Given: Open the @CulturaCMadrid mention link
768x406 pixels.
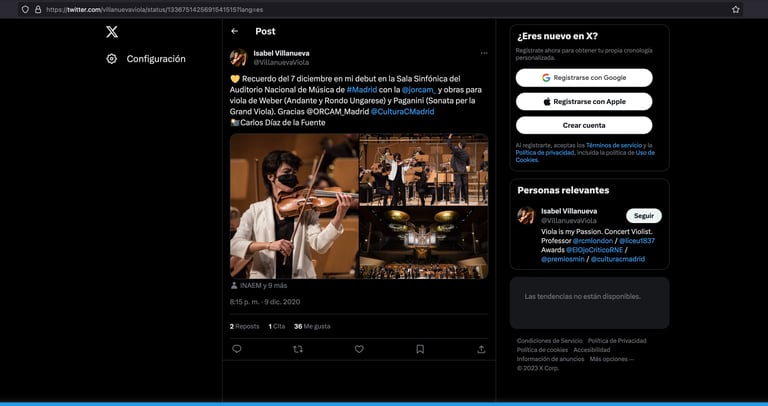Looking at the screenshot, I should coord(402,112).
